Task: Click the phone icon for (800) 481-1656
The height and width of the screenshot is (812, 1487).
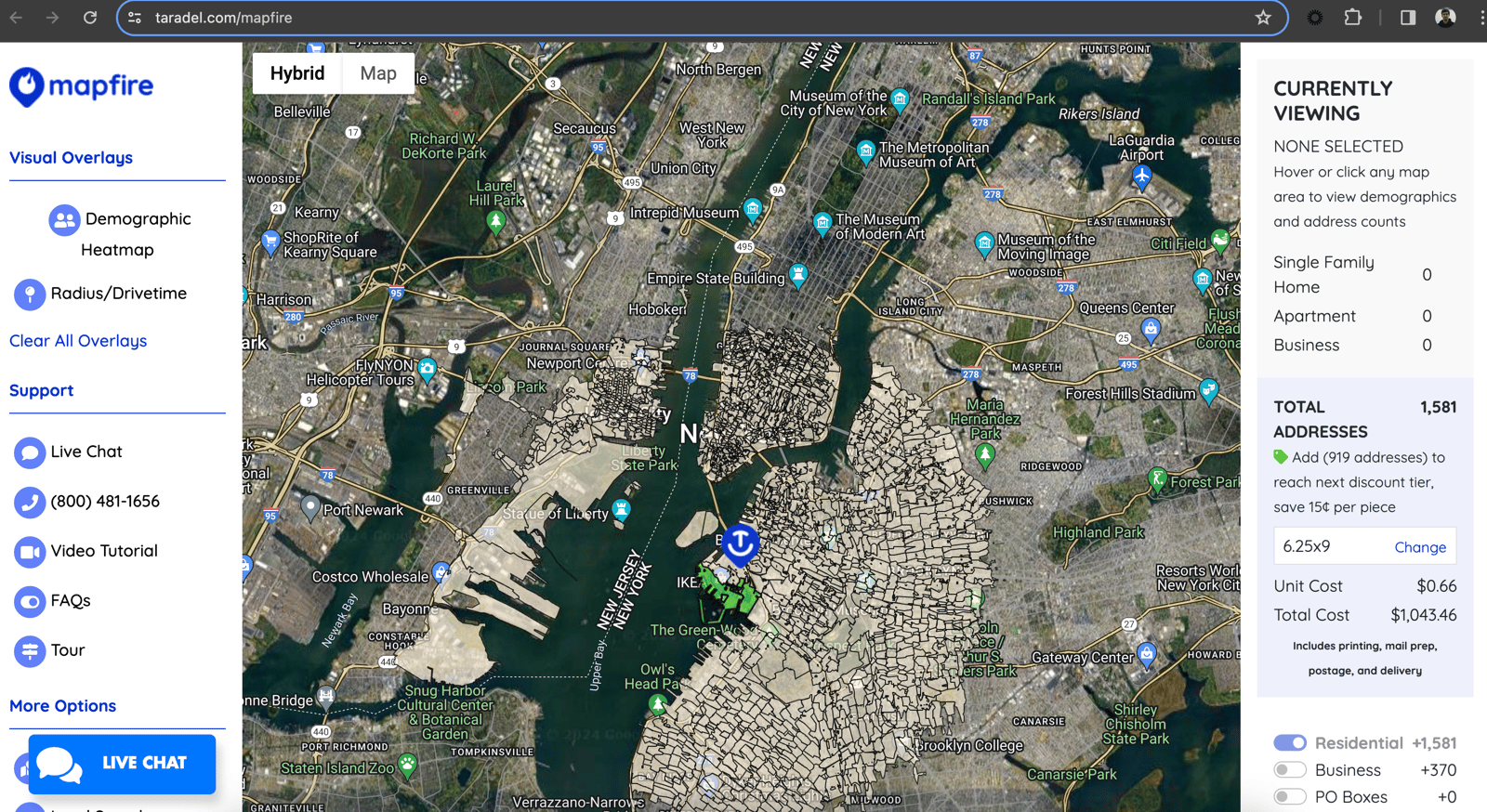Action: (30, 503)
